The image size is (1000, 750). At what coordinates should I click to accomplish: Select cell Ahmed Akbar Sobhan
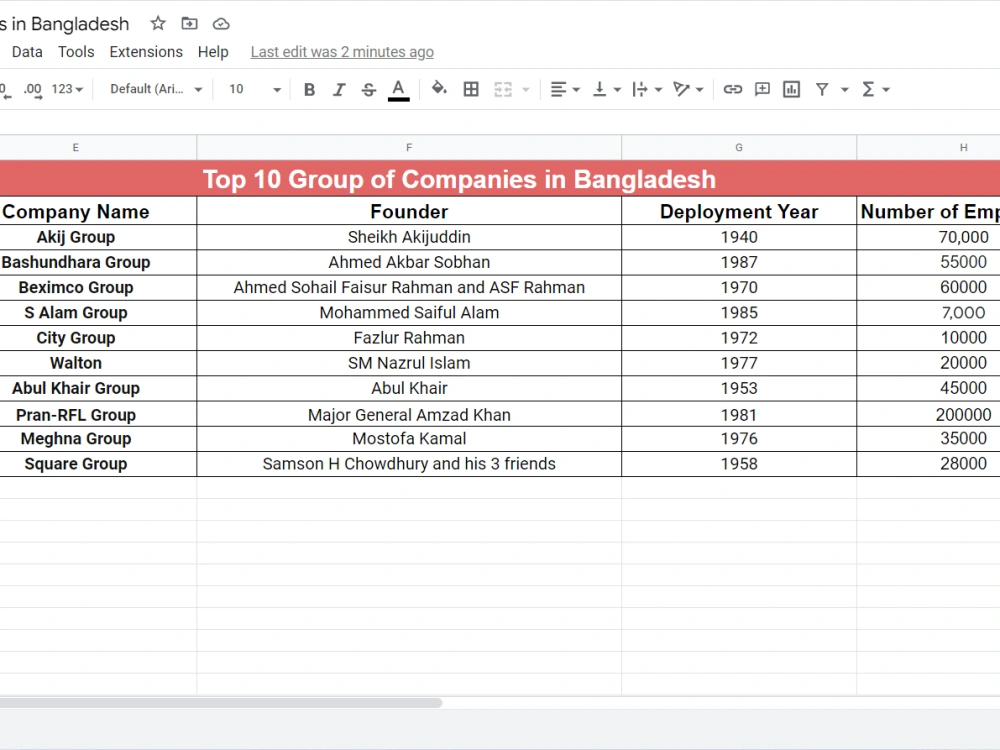click(x=409, y=262)
